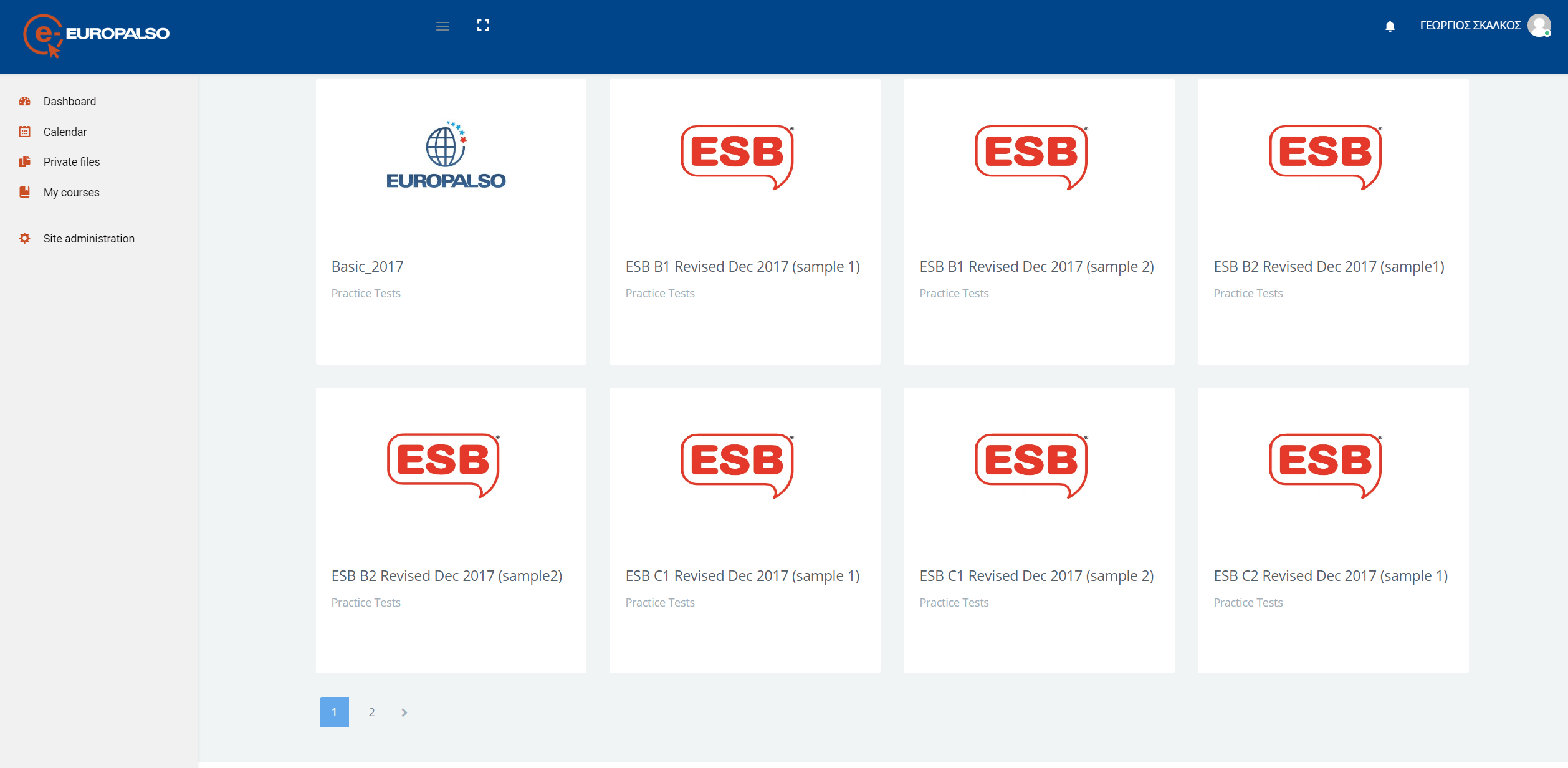Open the notifications bell
The width and height of the screenshot is (1568, 768).
1390,26
